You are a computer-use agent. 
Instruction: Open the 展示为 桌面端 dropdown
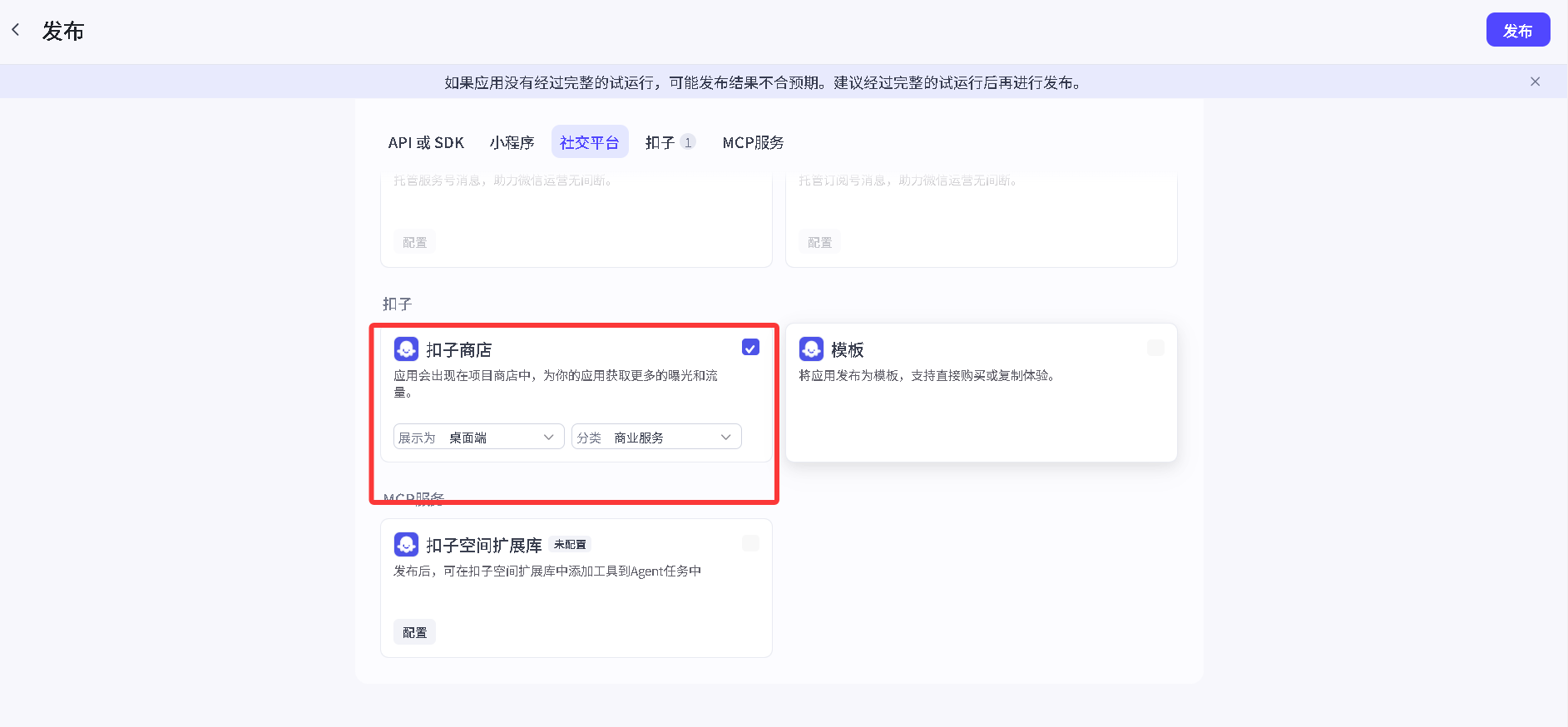click(x=478, y=437)
